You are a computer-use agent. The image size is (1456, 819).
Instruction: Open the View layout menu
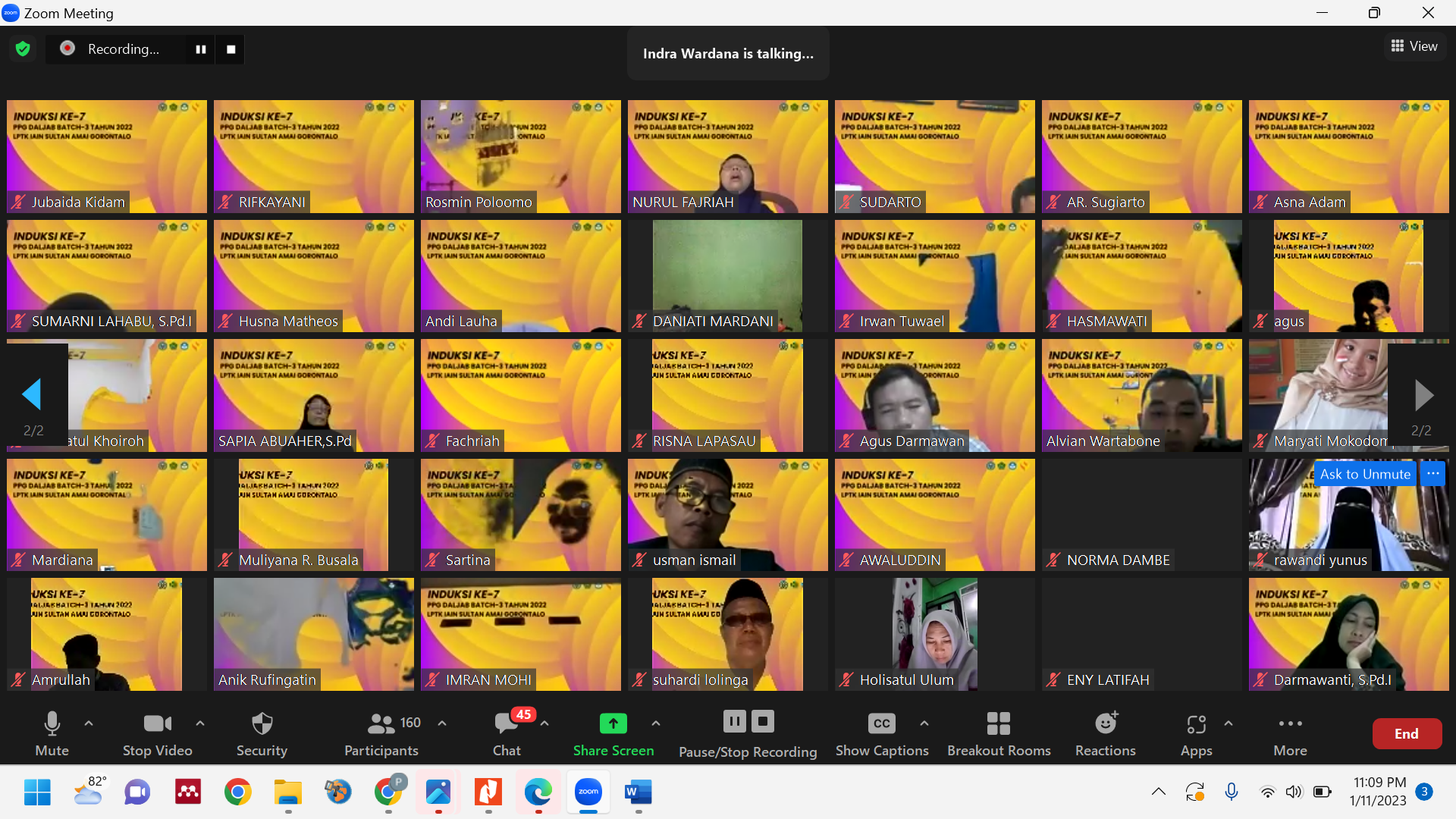1414,46
